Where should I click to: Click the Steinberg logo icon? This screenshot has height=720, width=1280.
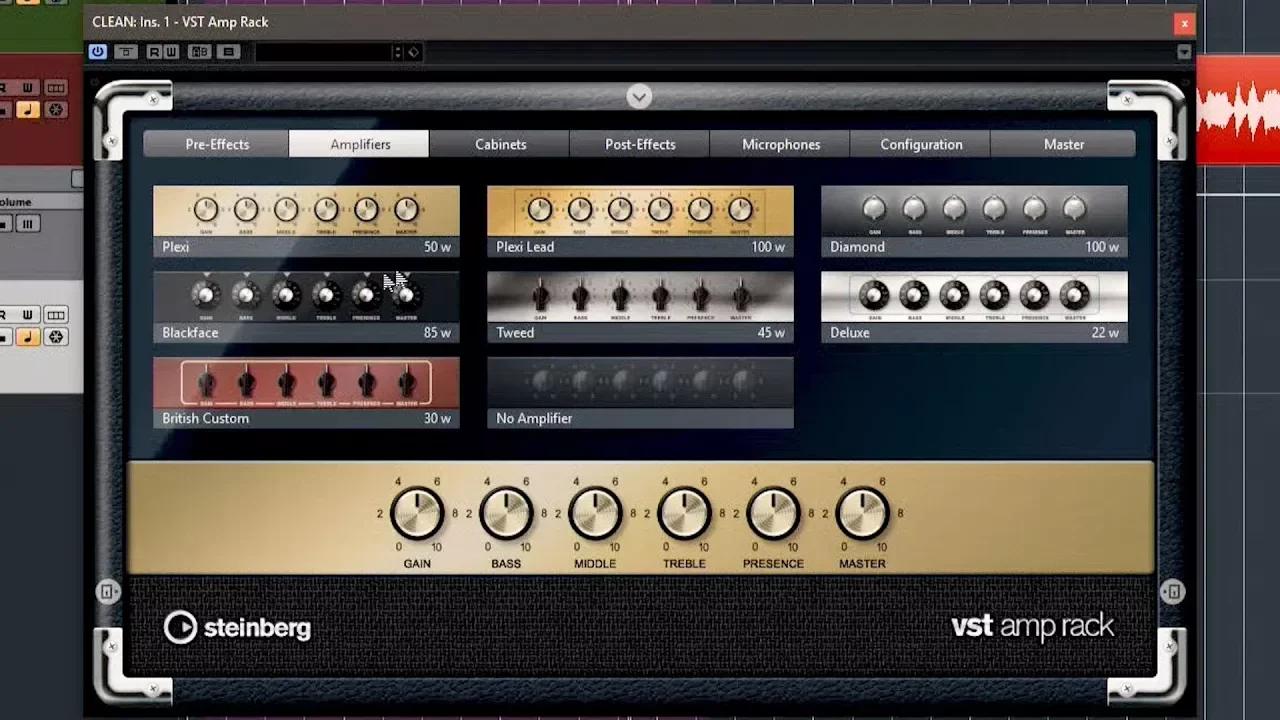181,627
